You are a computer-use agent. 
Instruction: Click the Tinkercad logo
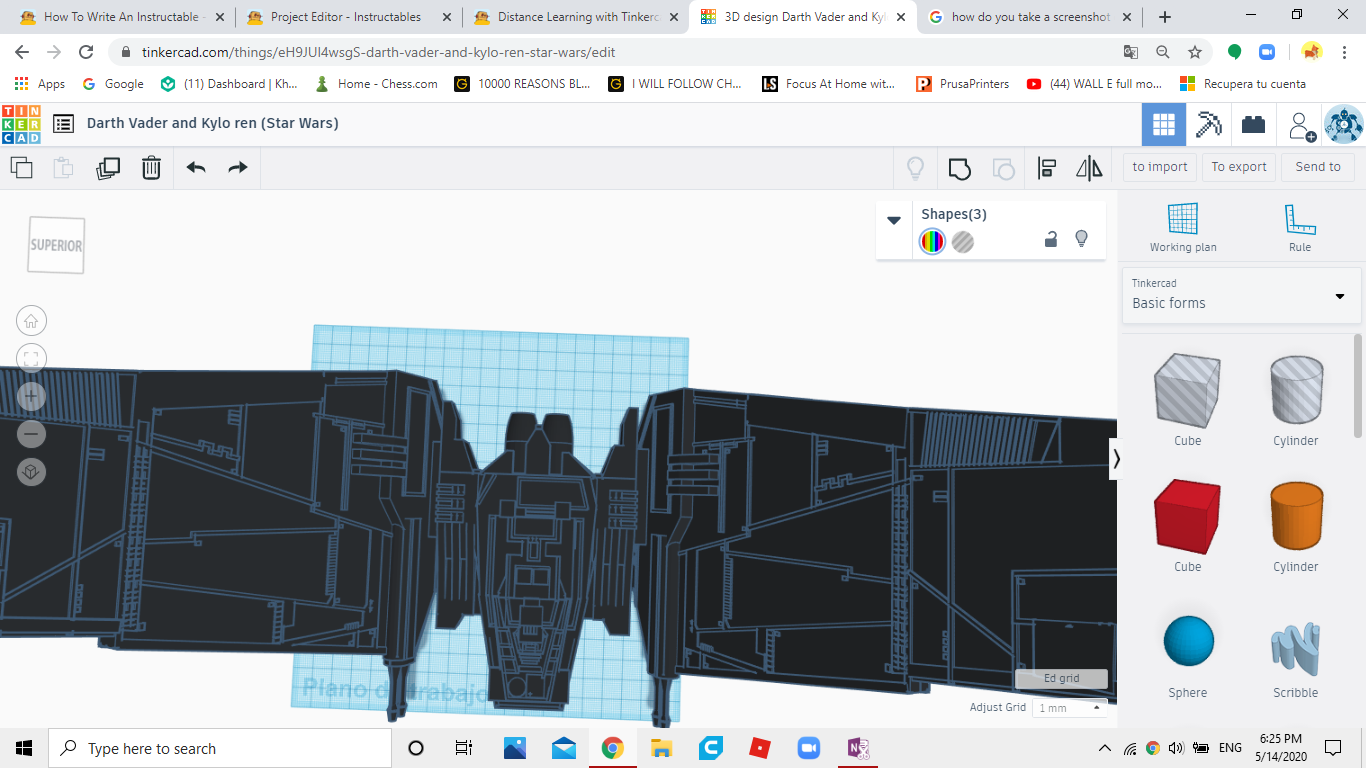[21, 124]
